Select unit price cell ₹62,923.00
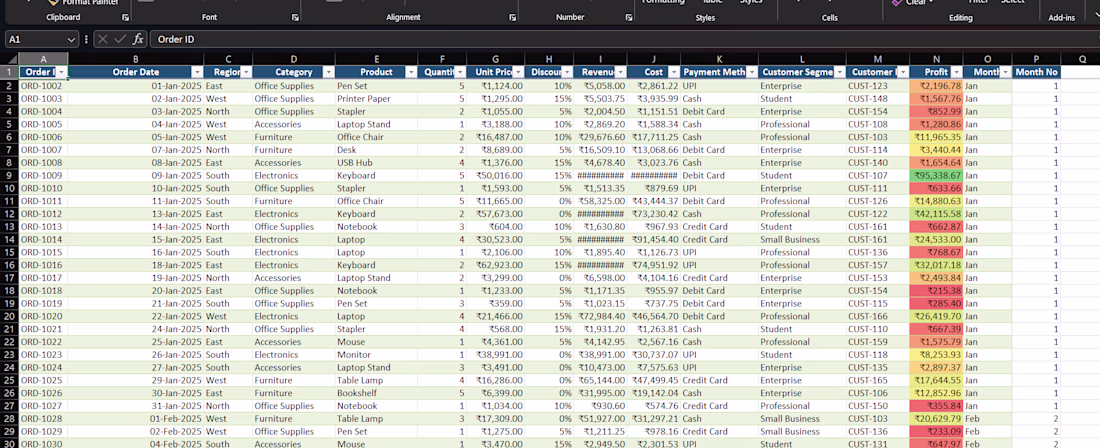 point(496,265)
